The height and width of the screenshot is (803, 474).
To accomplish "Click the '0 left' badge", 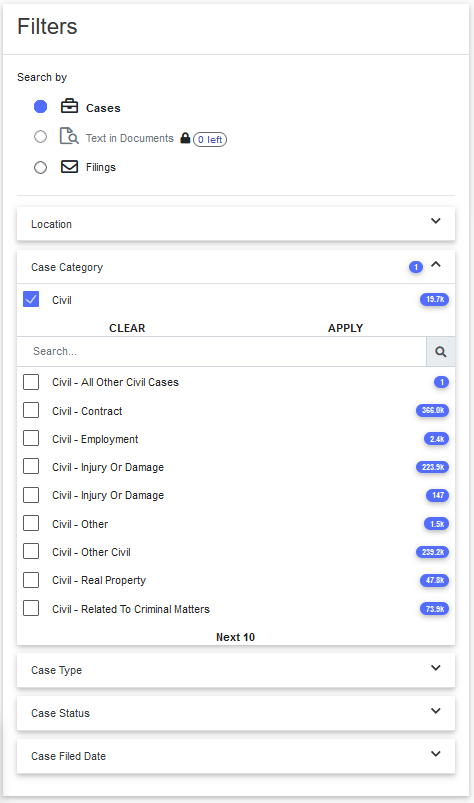I will pyautogui.click(x=210, y=139).
